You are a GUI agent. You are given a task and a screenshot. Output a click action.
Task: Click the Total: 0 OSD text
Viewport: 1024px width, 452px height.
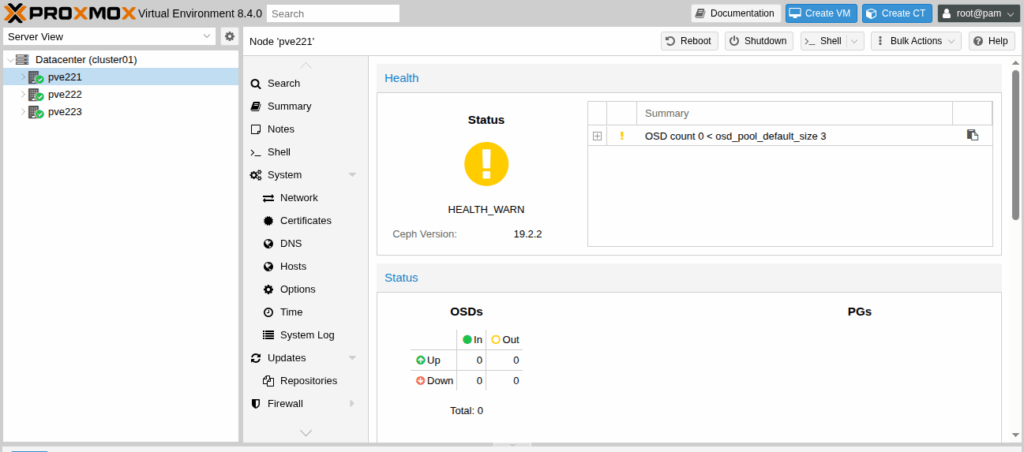[x=466, y=411]
